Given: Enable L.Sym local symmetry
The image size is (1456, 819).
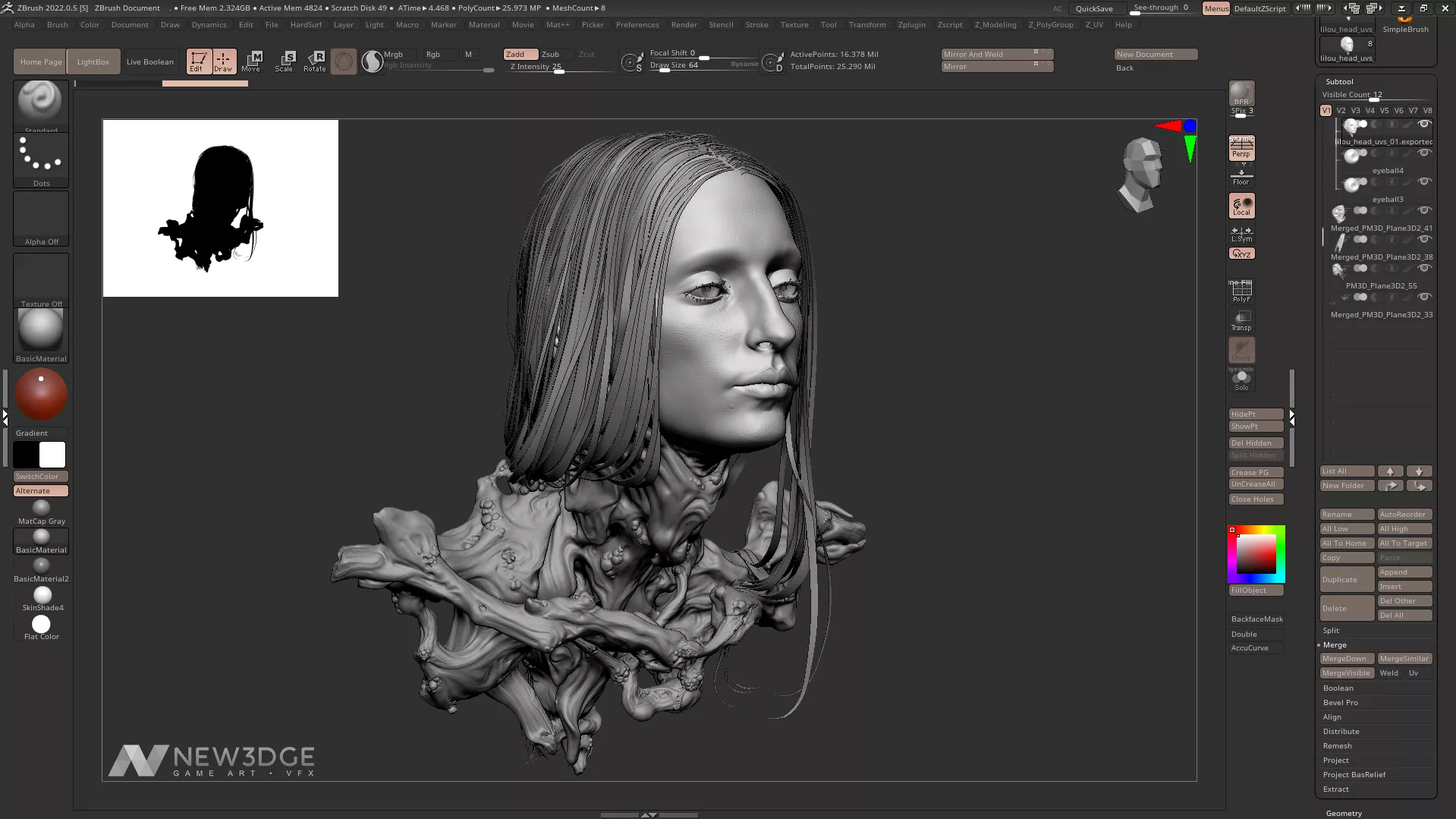Looking at the screenshot, I should coord(1241,234).
